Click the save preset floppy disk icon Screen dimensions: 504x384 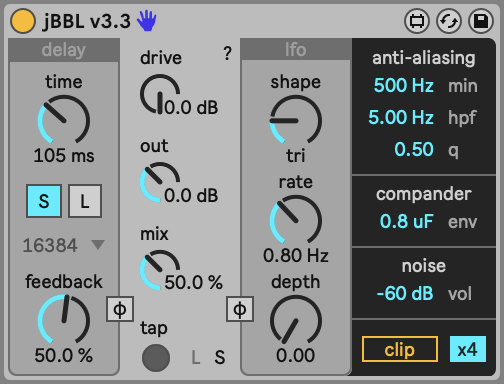[481, 21]
